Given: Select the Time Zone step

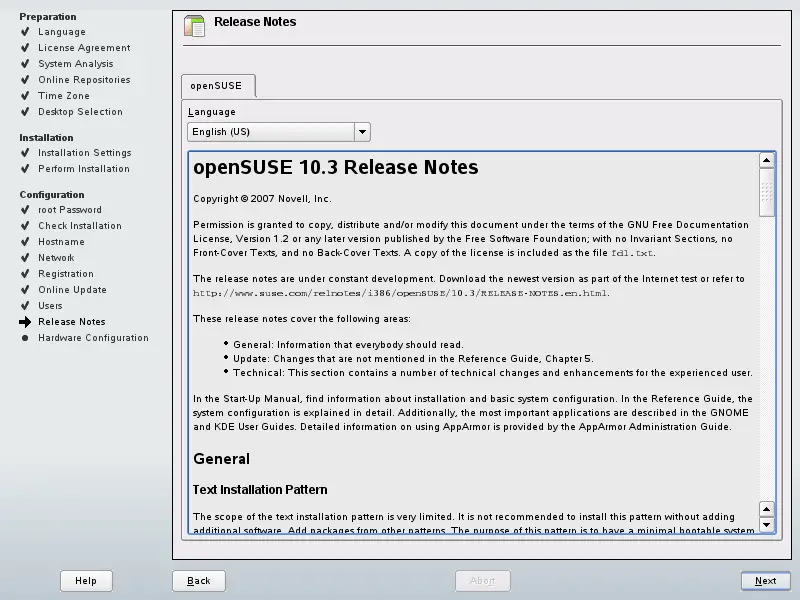Looking at the screenshot, I should pyautogui.click(x=64, y=96).
